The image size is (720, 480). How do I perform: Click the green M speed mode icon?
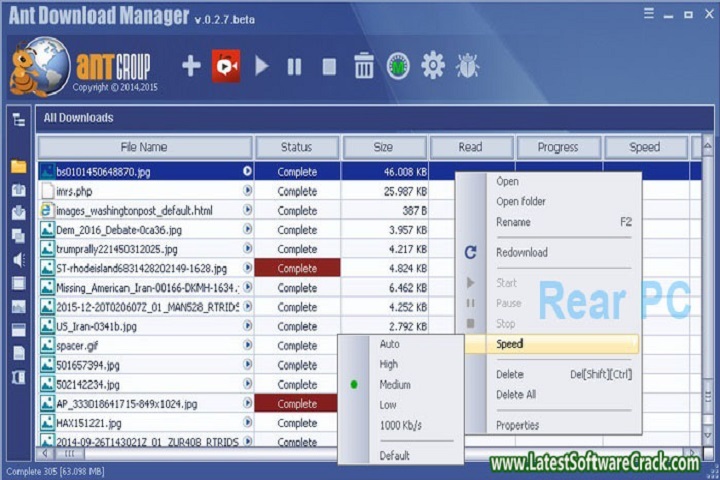pyautogui.click(x=398, y=67)
